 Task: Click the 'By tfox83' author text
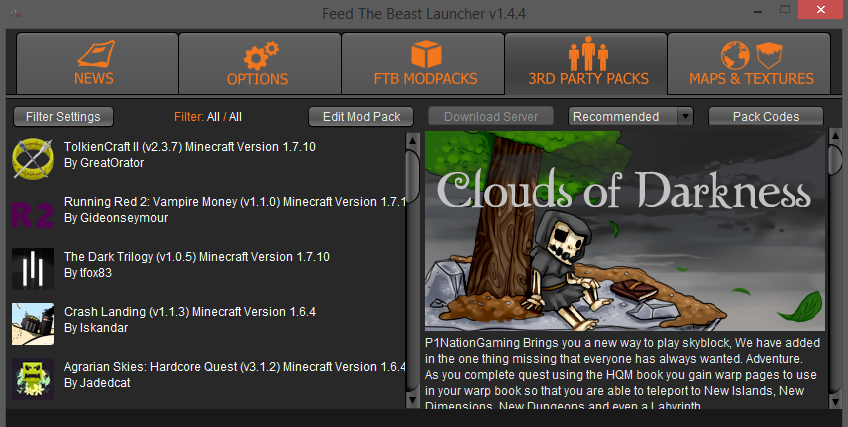point(88,273)
